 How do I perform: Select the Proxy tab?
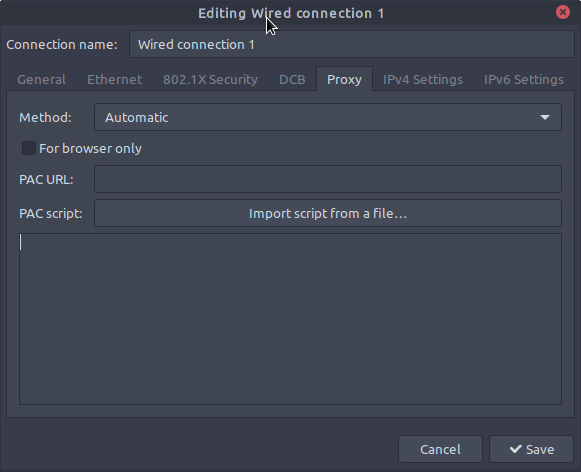click(344, 79)
